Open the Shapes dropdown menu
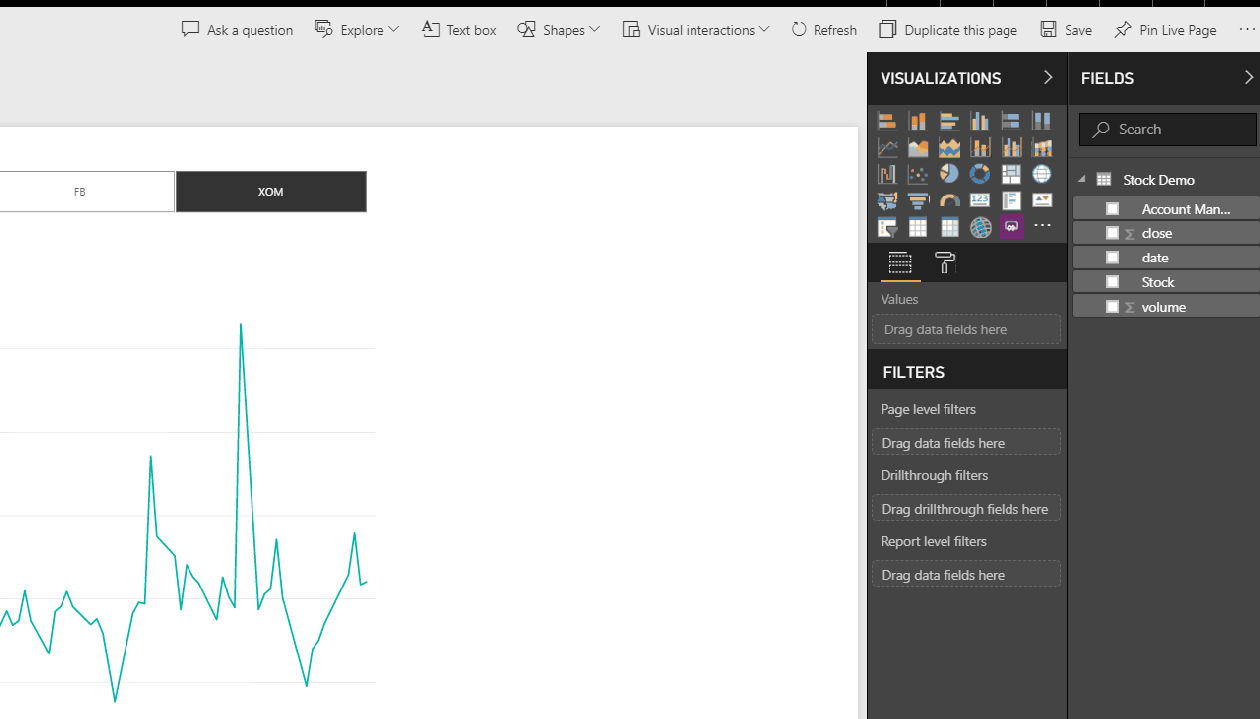 click(559, 30)
